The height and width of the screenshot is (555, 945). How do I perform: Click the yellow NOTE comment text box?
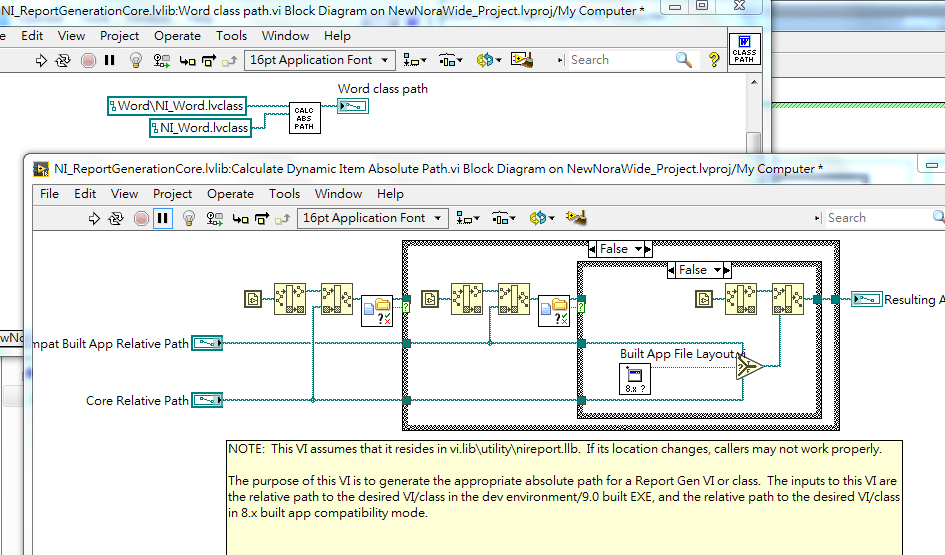[x=564, y=497]
